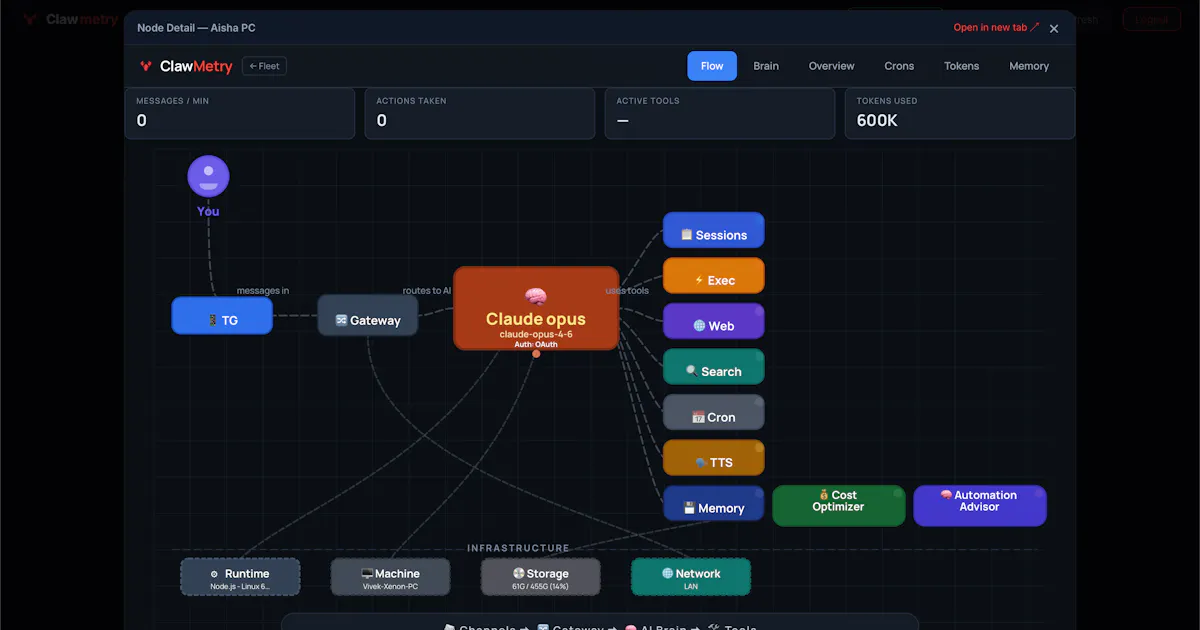Switch to the Brain tab
The height and width of the screenshot is (630, 1200).
click(766, 66)
